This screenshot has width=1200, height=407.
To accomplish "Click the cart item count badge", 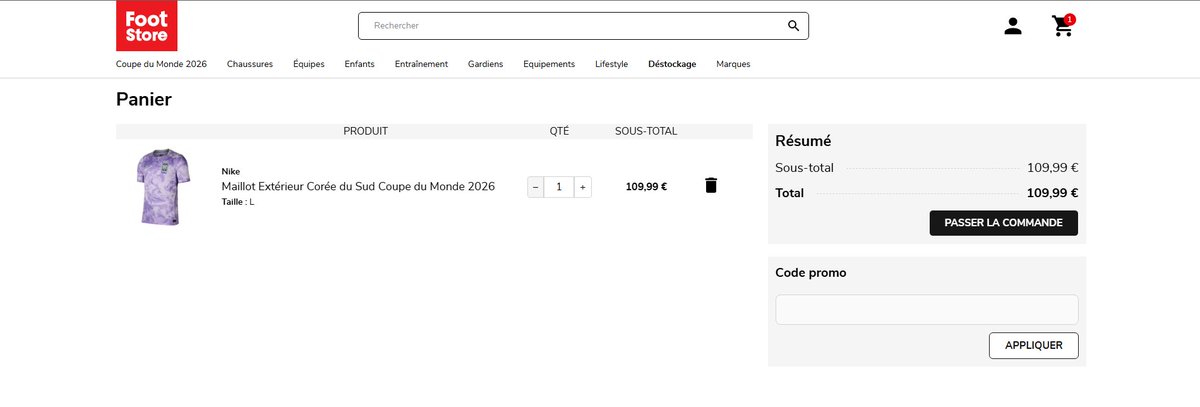I will tap(1070, 19).
